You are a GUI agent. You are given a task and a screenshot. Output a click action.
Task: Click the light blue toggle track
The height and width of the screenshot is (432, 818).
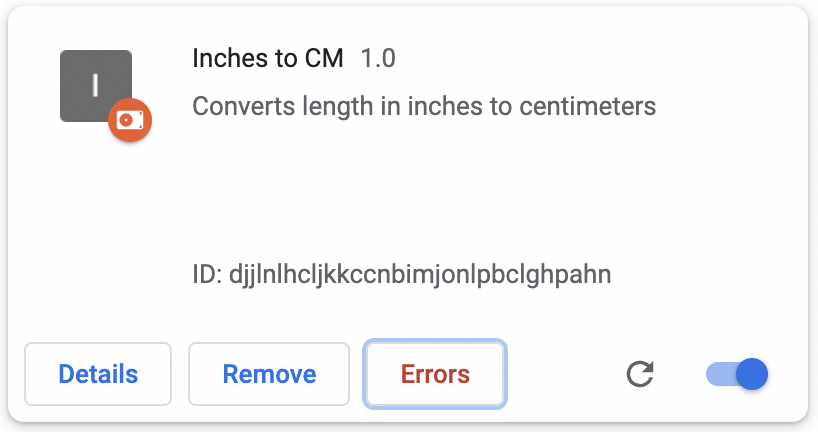(x=719, y=375)
